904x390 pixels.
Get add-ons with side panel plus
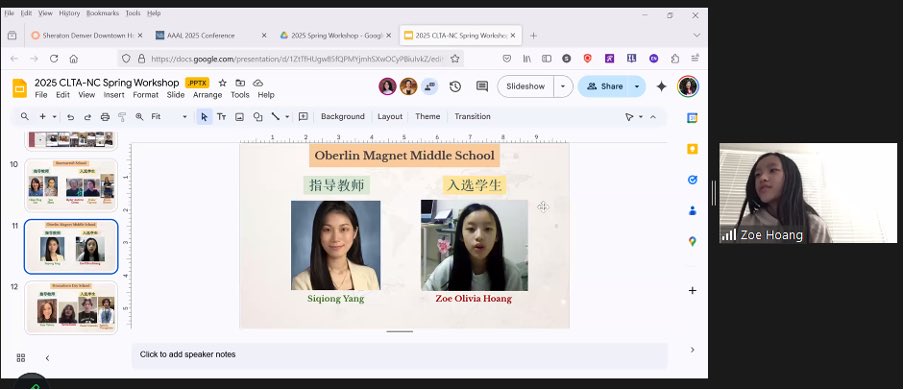692,290
